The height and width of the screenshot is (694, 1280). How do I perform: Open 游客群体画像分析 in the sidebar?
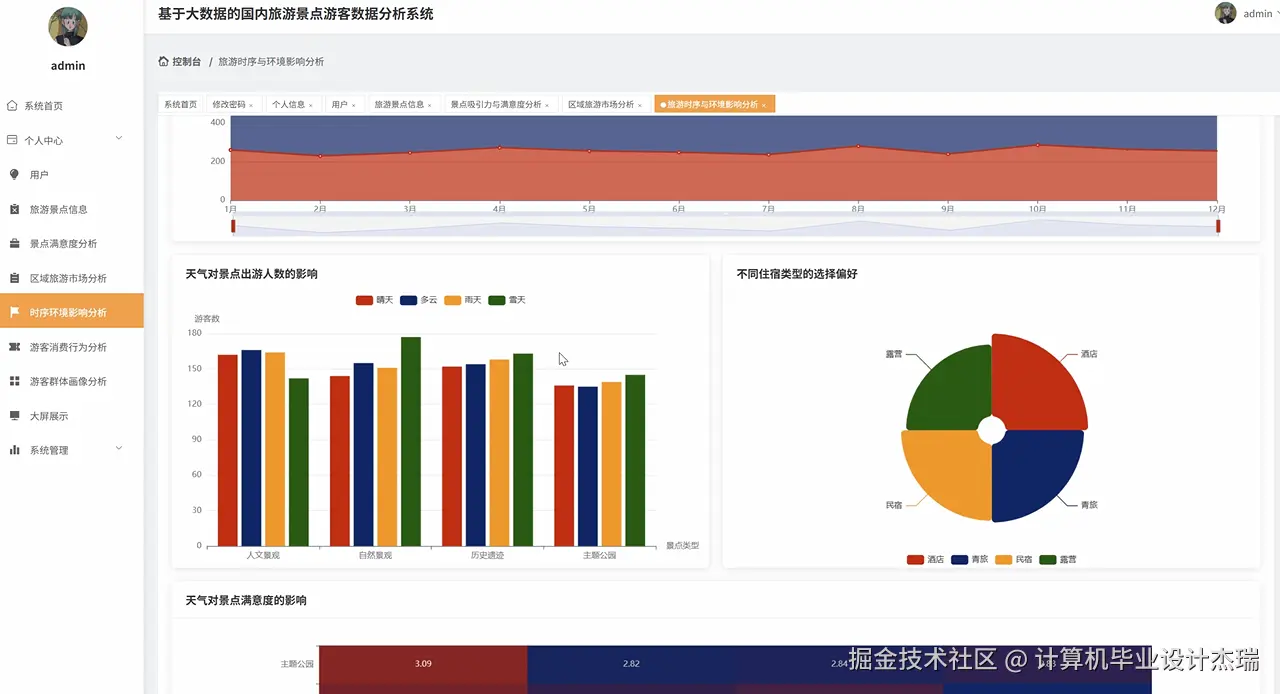(72, 381)
